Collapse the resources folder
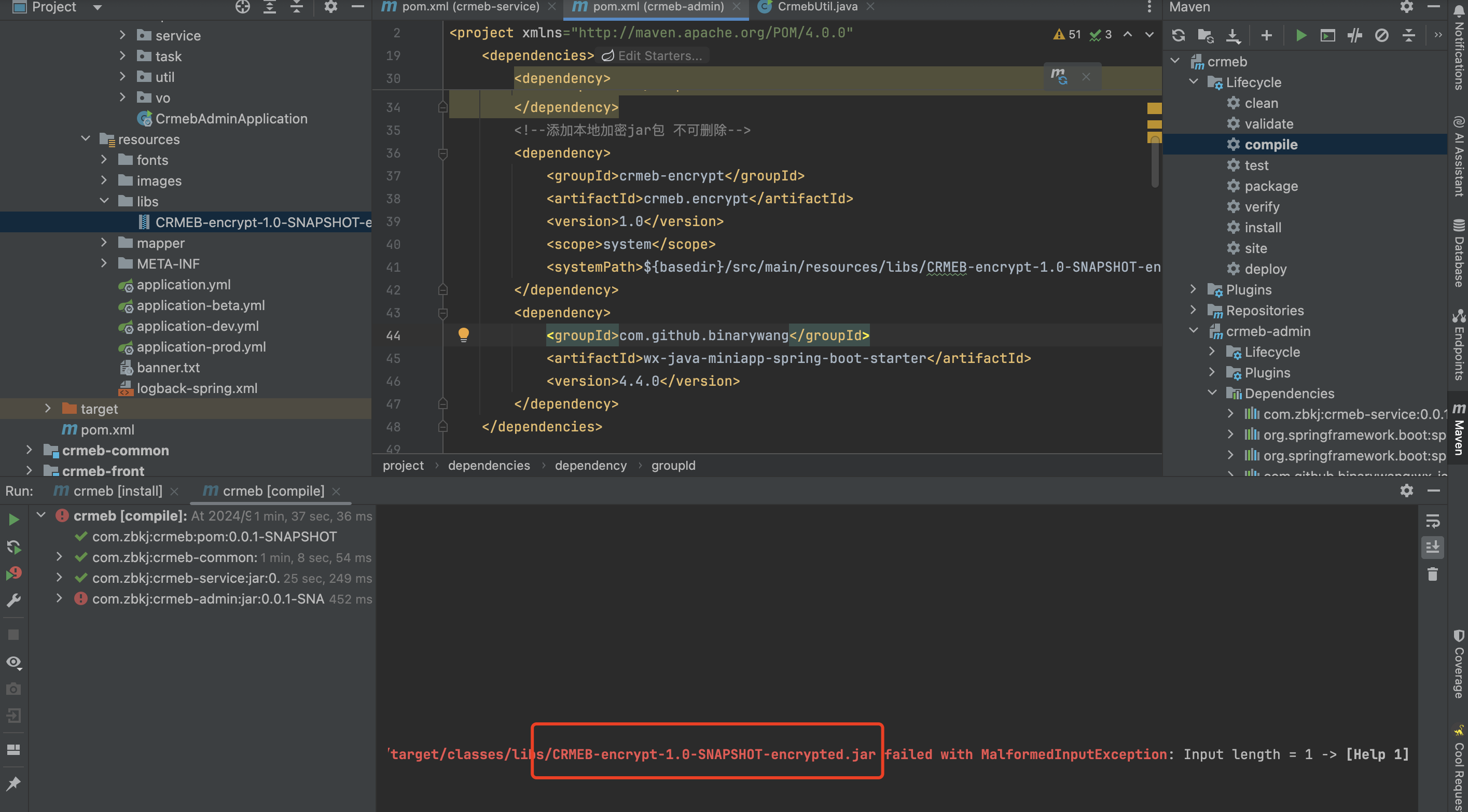1468x812 pixels. coord(86,139)
